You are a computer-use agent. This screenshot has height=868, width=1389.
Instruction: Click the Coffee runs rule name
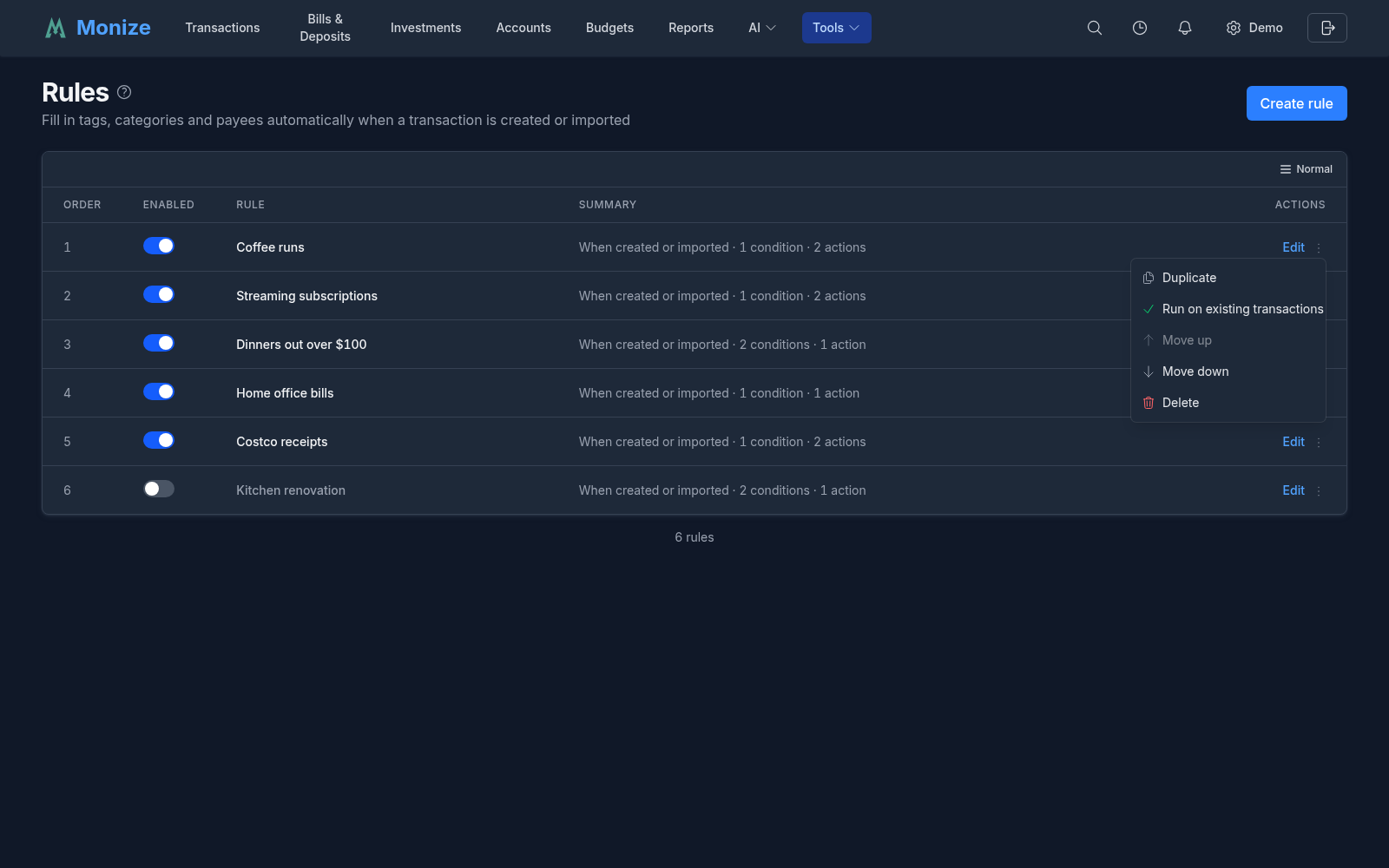coord(270,247)
